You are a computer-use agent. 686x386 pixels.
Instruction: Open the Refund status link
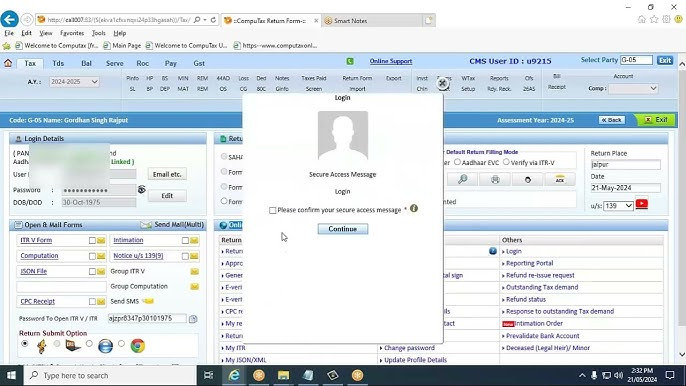(526, 299)
